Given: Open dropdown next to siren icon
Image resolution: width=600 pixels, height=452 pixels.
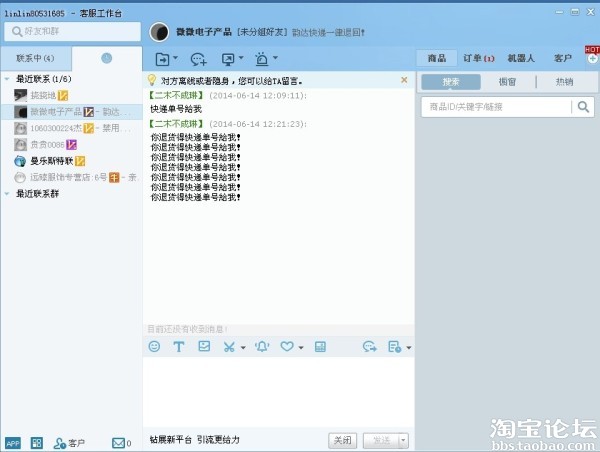Looking at the screenshot, I should click(275, 58).
